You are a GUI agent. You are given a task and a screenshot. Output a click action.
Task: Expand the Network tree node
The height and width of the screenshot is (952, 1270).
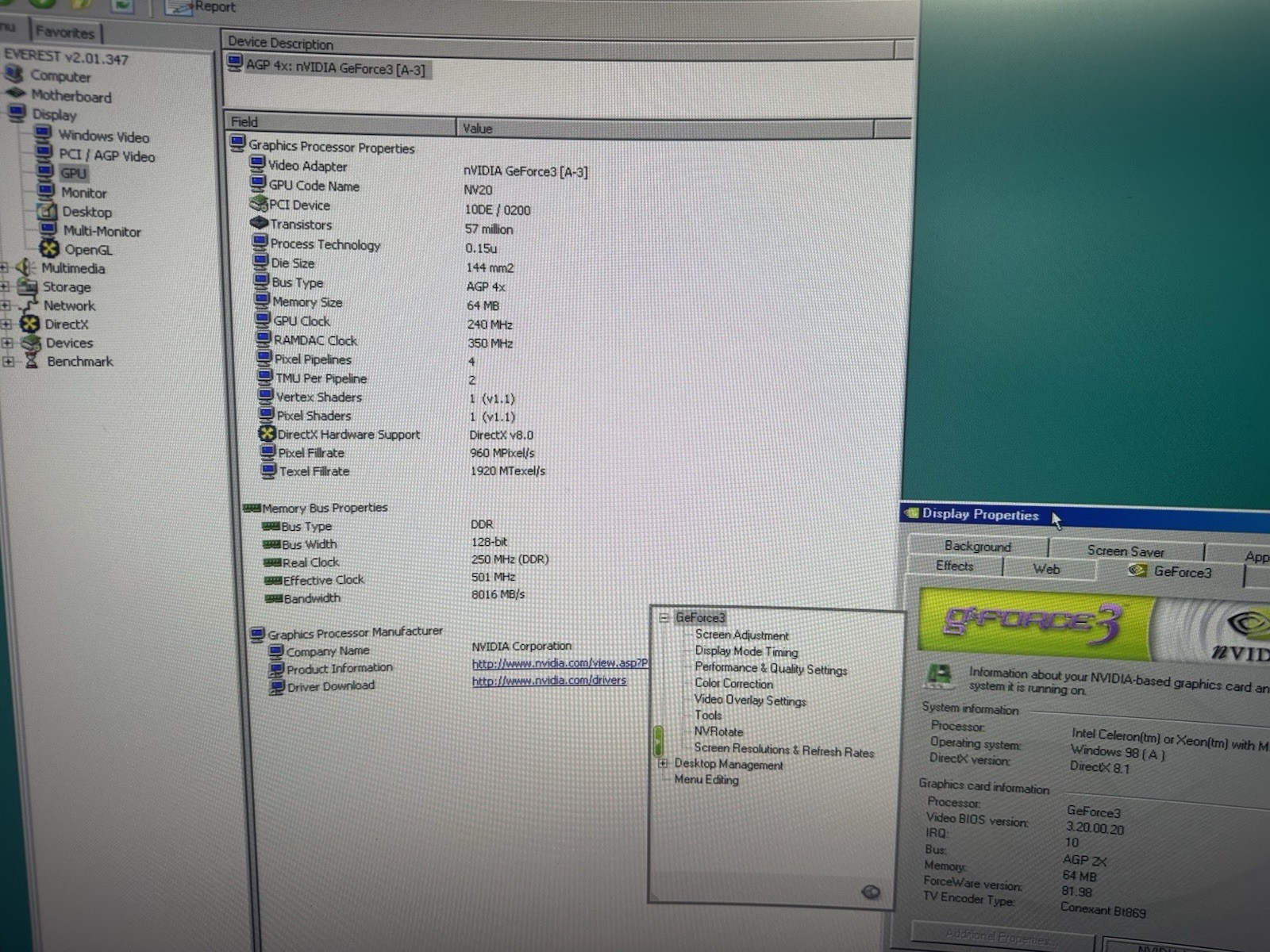6,305
